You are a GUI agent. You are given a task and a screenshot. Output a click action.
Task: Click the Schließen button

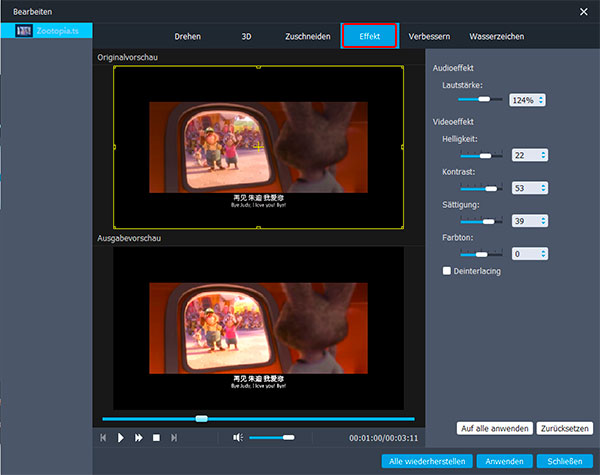coord(565,461)
